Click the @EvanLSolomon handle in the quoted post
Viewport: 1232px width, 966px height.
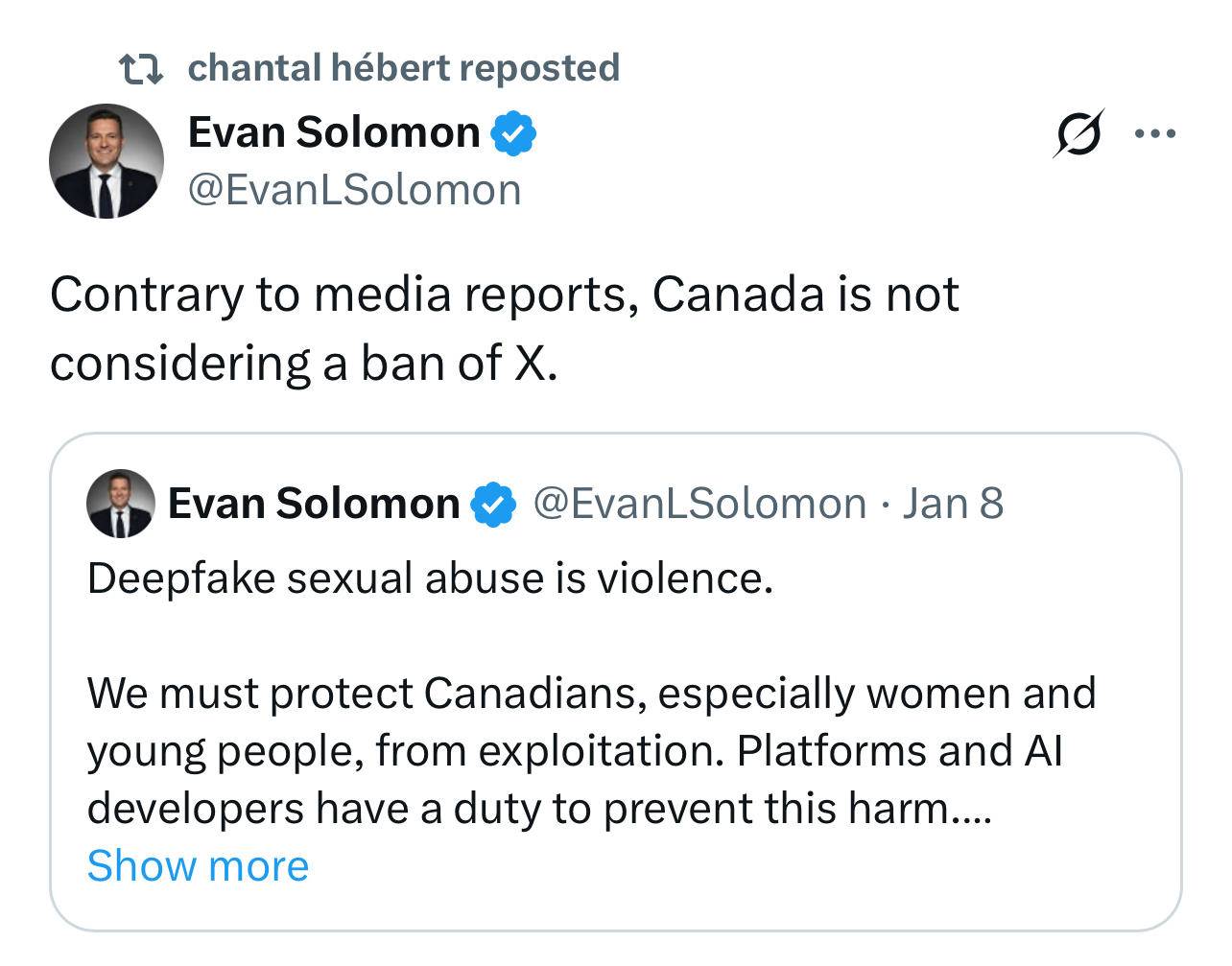click(x=699, y=504)
